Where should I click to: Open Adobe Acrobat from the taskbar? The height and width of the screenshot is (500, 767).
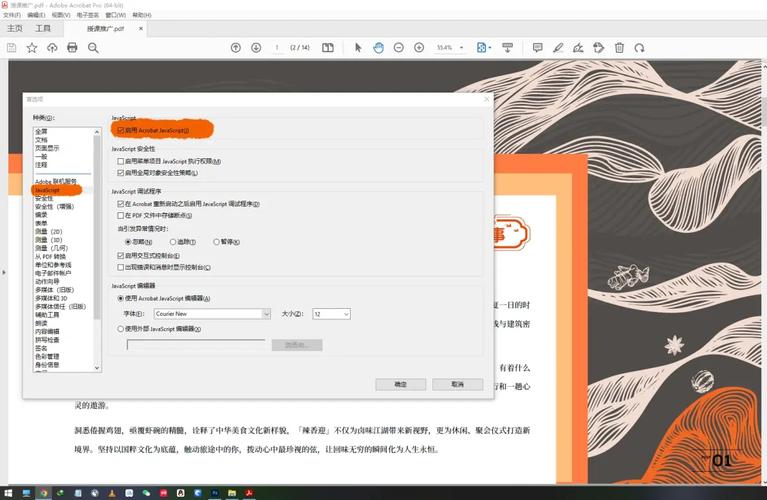pos(249,493)
